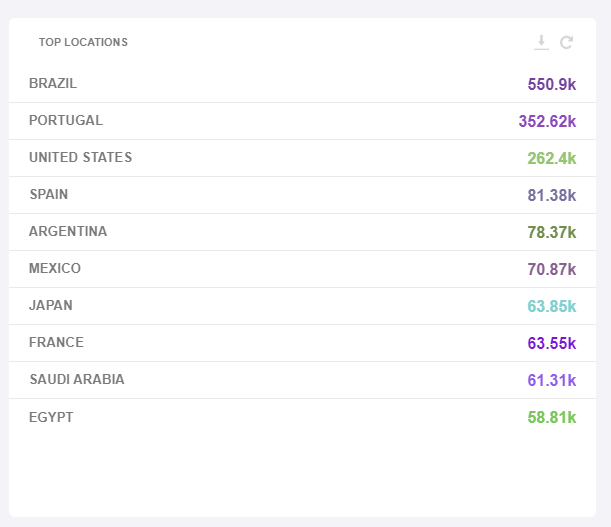Screen dimensions: 611x527
Task: Click the refresh icon in Top Locations
Action: [567, 42]
